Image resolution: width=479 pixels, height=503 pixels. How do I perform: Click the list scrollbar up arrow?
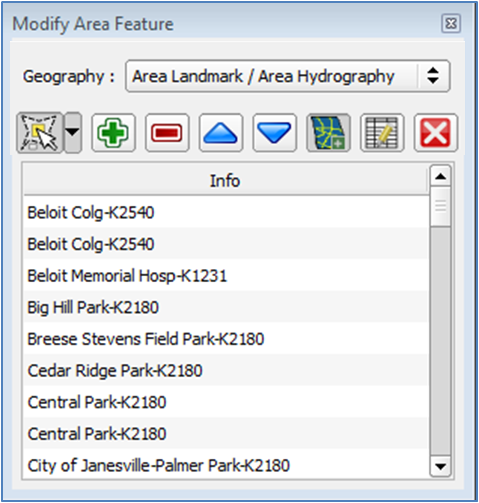(440, 176)
